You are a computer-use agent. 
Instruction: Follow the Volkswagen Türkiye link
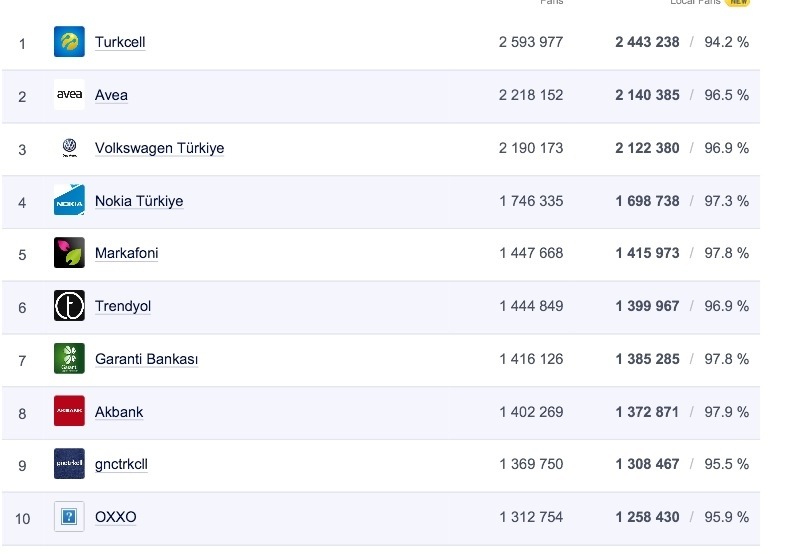tap(159, 148)
